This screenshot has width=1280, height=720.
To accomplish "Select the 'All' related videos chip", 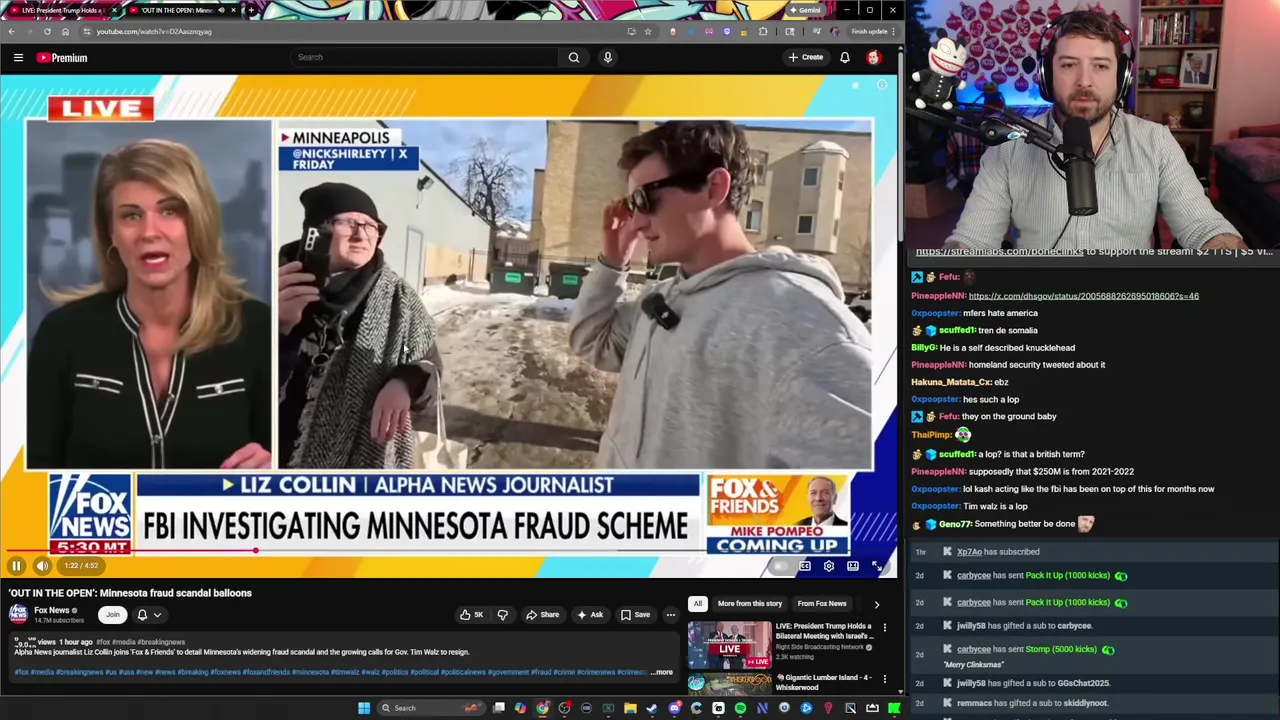I will 698,604.
